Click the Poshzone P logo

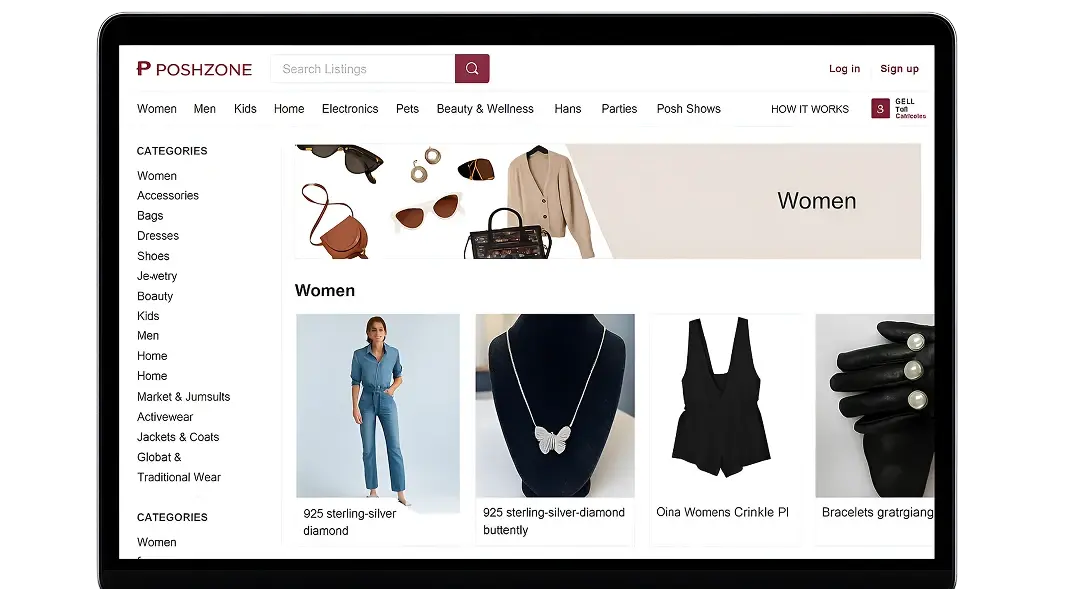141,69
